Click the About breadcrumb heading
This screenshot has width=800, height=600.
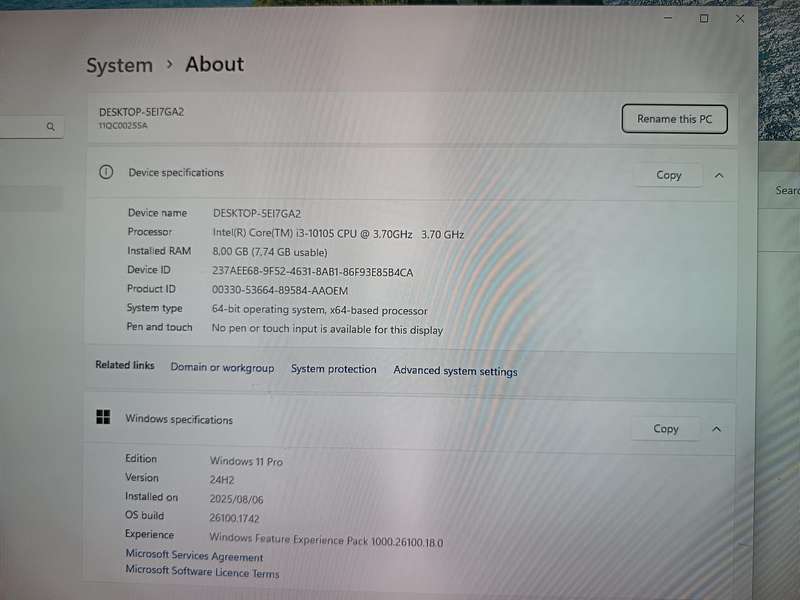tap(215, 64)
